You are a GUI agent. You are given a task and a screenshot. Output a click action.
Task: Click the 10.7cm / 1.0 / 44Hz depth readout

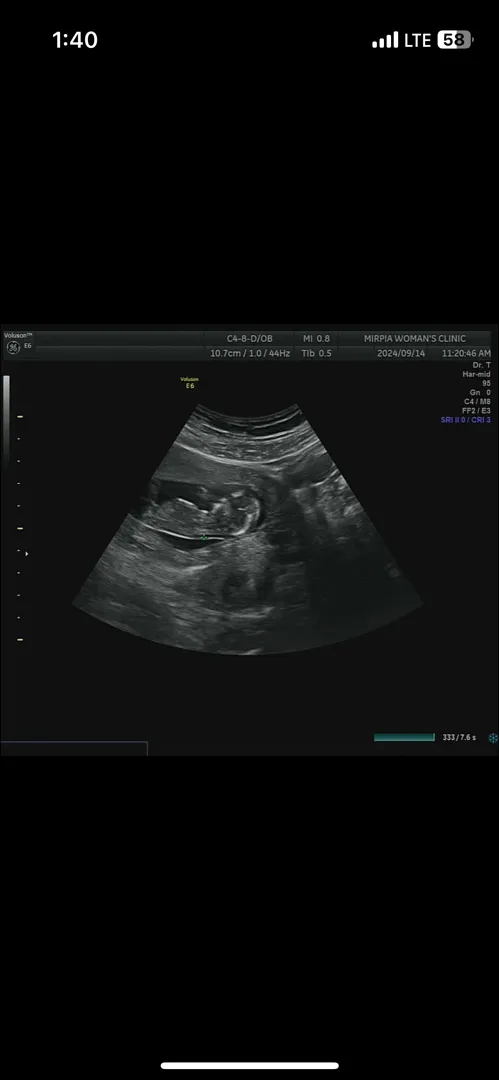click(250, 353)
